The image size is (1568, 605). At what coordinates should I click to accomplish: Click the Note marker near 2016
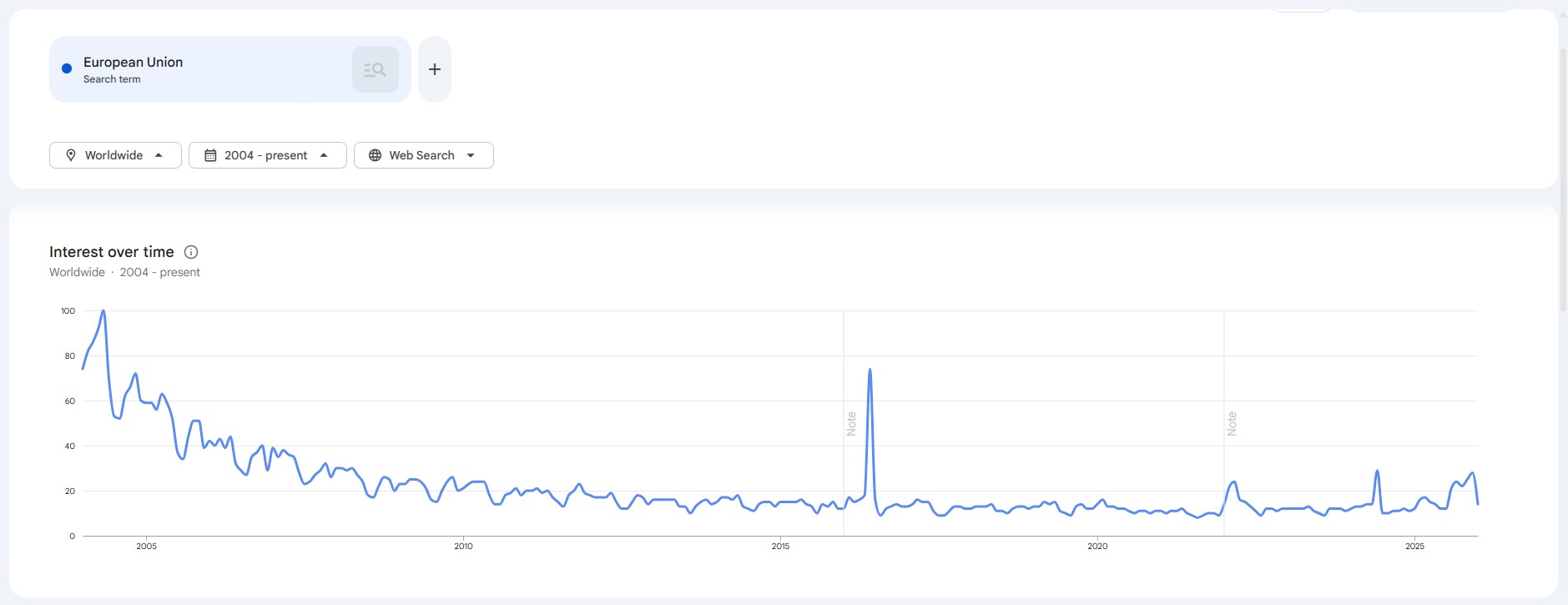point(851,424)
